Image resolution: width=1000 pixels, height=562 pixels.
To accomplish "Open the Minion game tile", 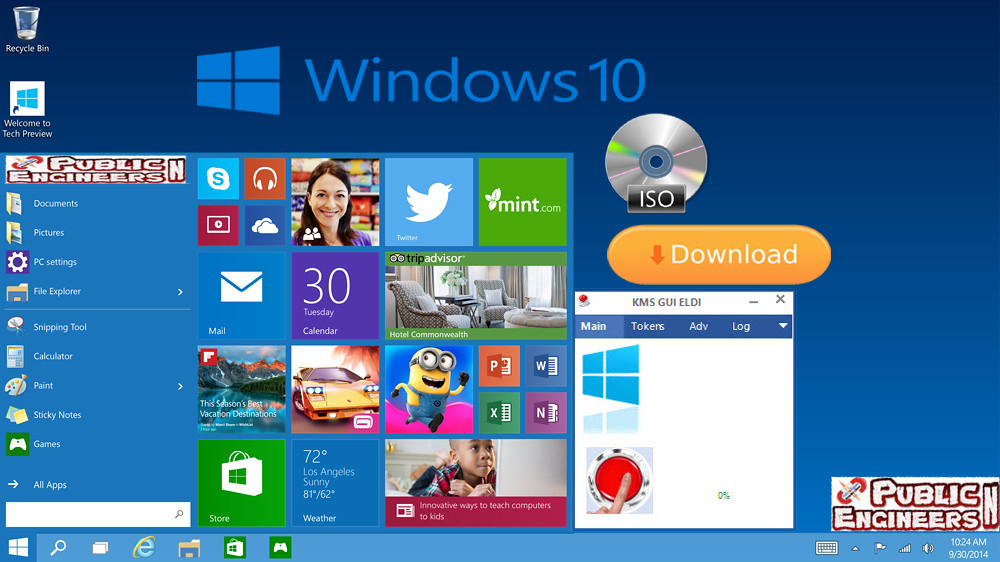I will click(x=429, y=389).
